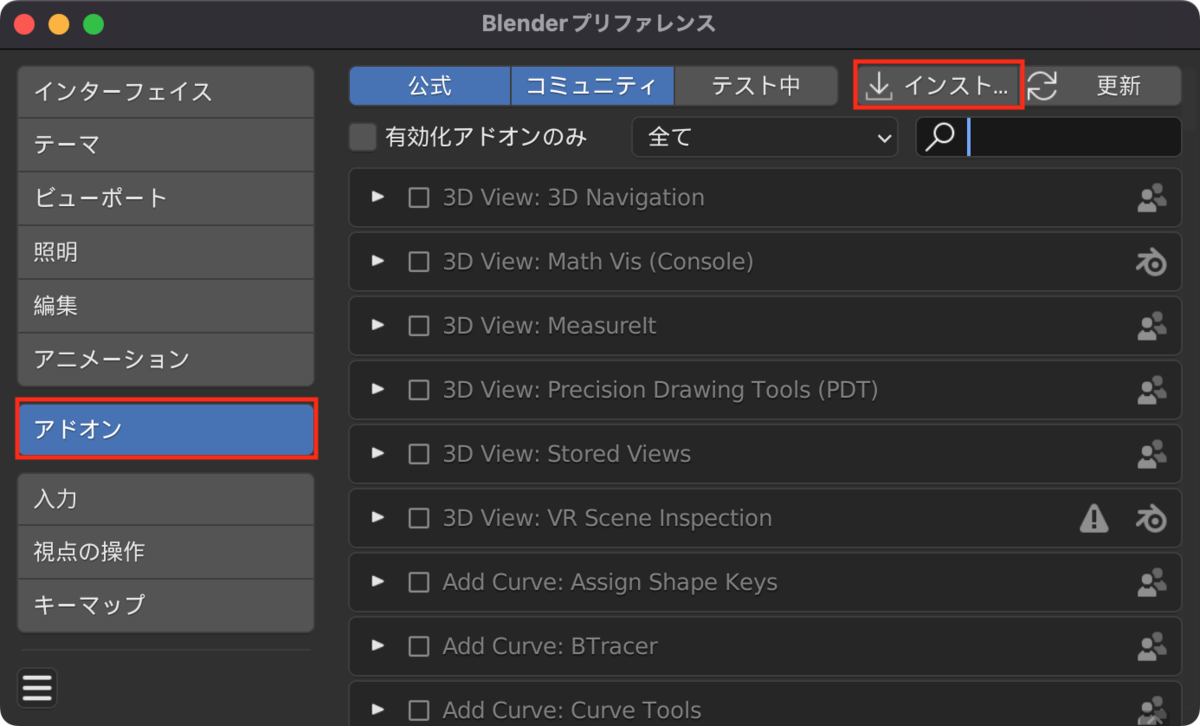Screen dimensions: 1200x726
Task: Open the インターフェイス preferences section
Action: click(x=166, y=91)
